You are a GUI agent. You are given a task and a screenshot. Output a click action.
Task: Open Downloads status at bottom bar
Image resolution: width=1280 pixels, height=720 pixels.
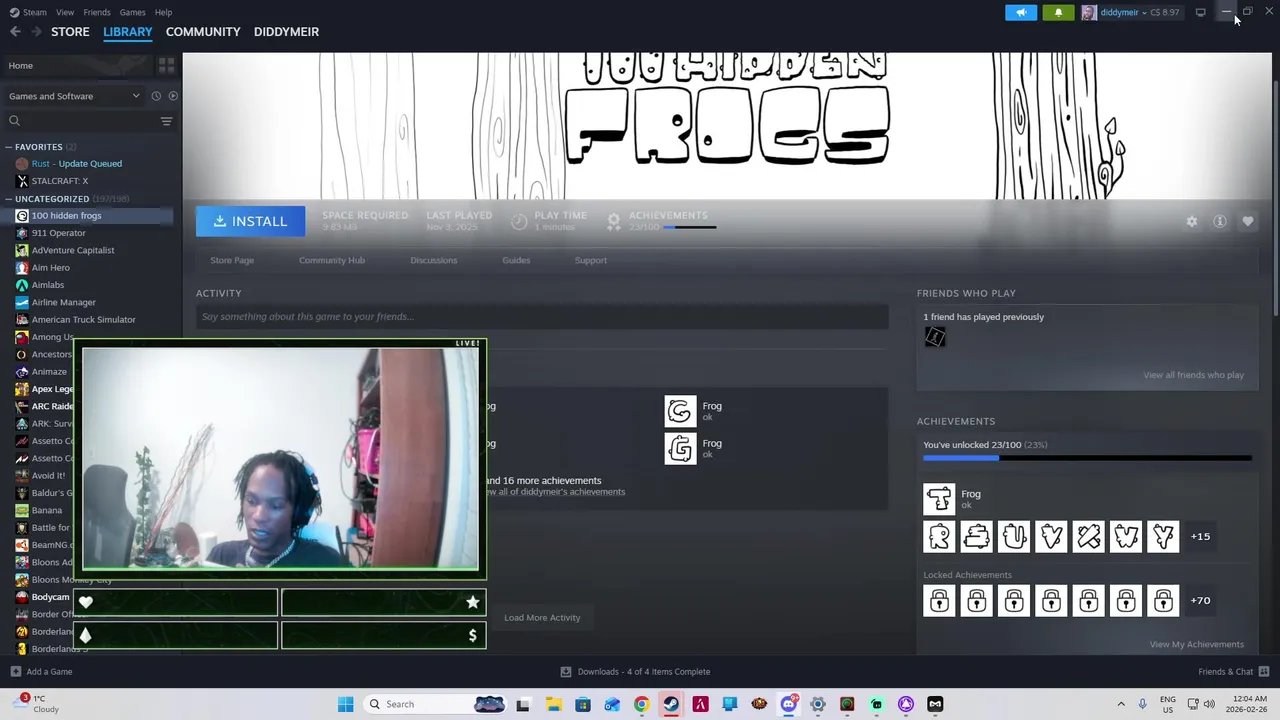pyautogui.click(x=635, y=672)
